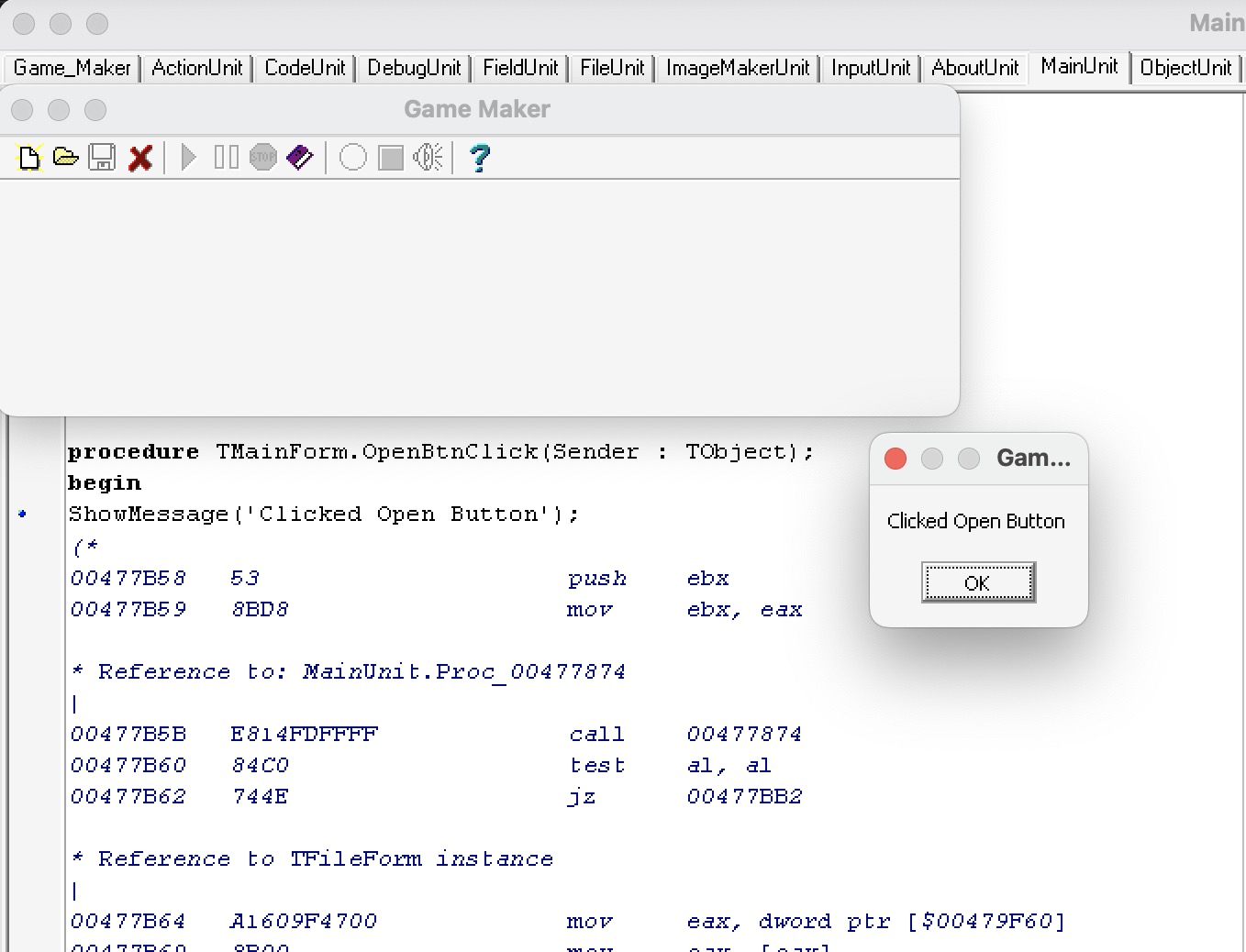Viewport: 1246px width, 952px height.
Task: Click 'Reference to: MainUnit.Proc_00477874' comment
Action: [x=349, y=672]
